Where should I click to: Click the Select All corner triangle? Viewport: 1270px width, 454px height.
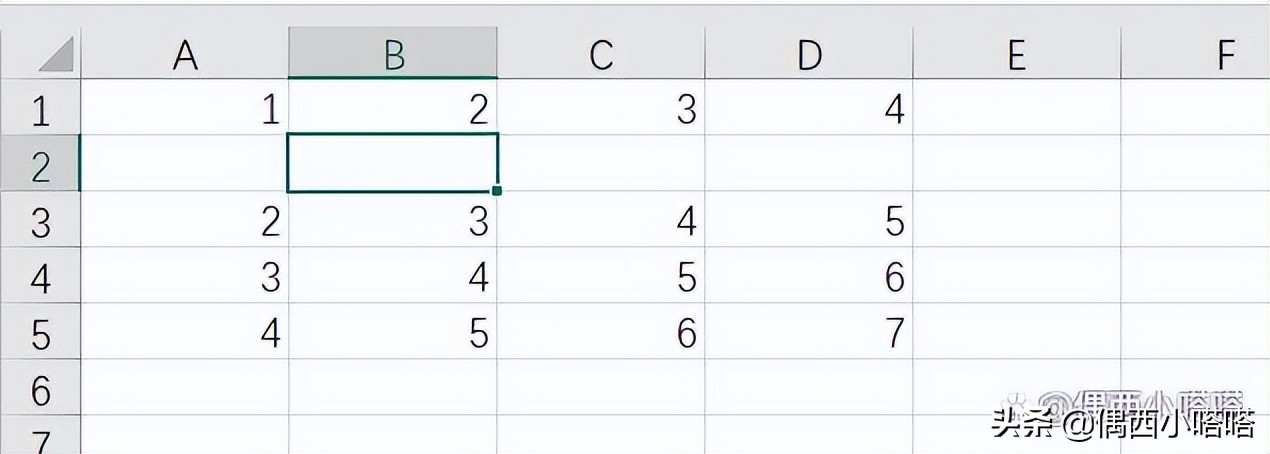click(57, 56)
